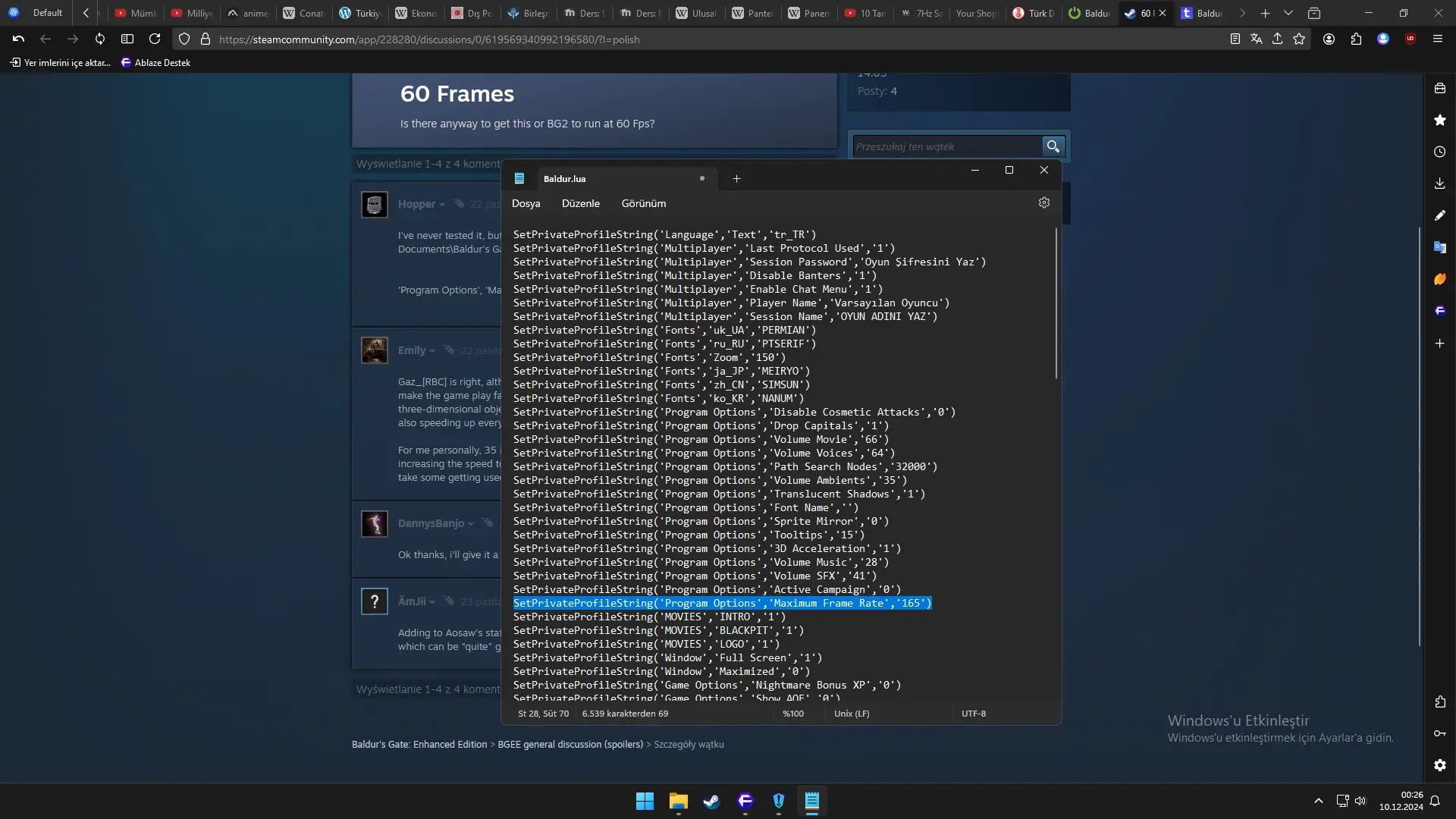Open a new browser tab

click(x=1265, y=13)
